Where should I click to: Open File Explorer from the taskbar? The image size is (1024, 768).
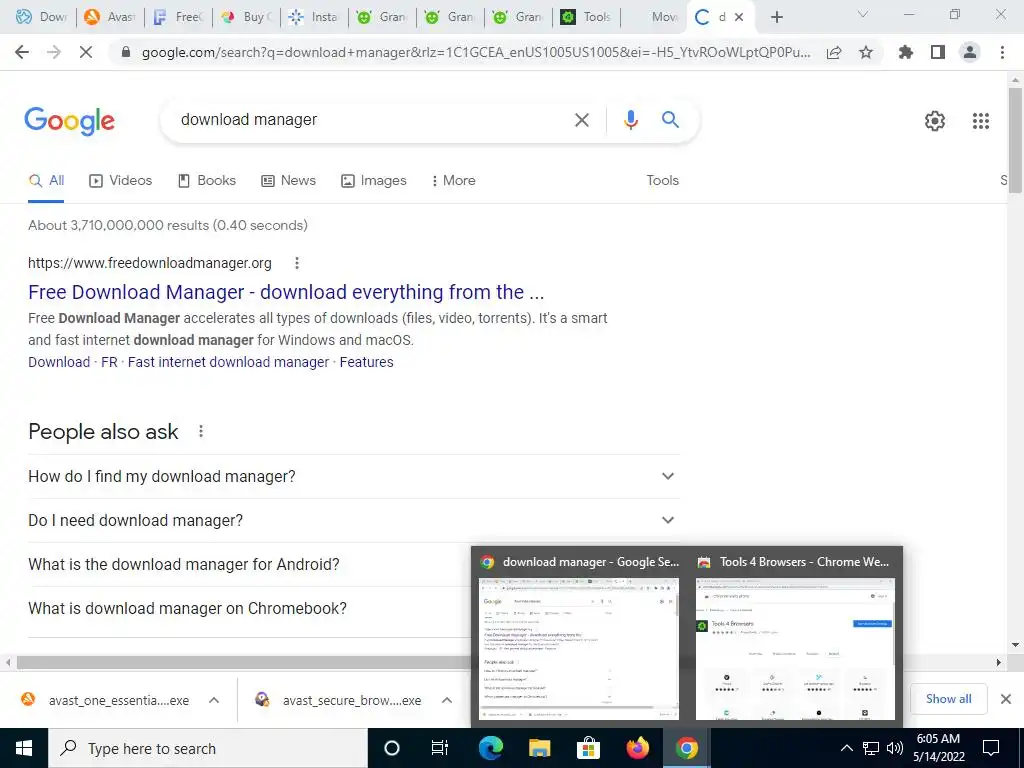pos(539,748)
